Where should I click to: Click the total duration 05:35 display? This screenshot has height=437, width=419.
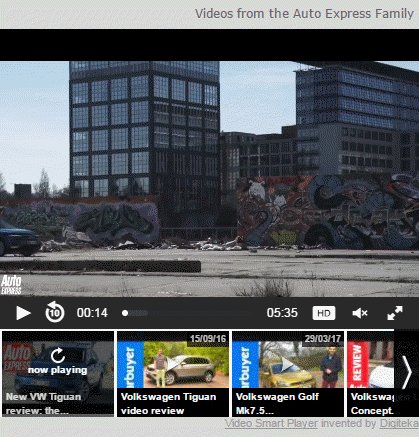click(282, 313)
